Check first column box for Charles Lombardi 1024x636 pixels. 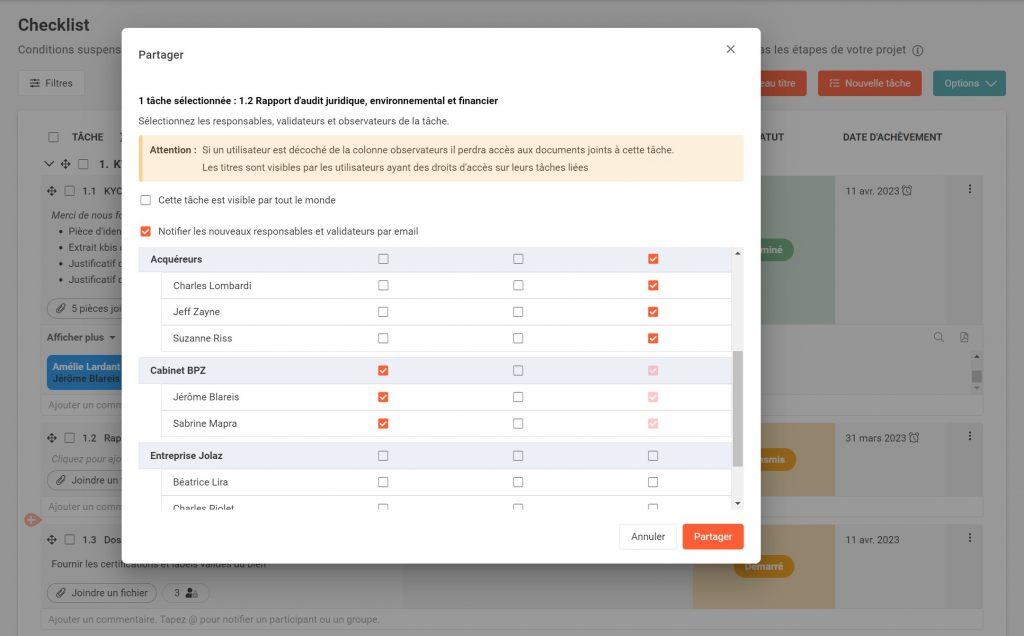click(x=383, y=285)
